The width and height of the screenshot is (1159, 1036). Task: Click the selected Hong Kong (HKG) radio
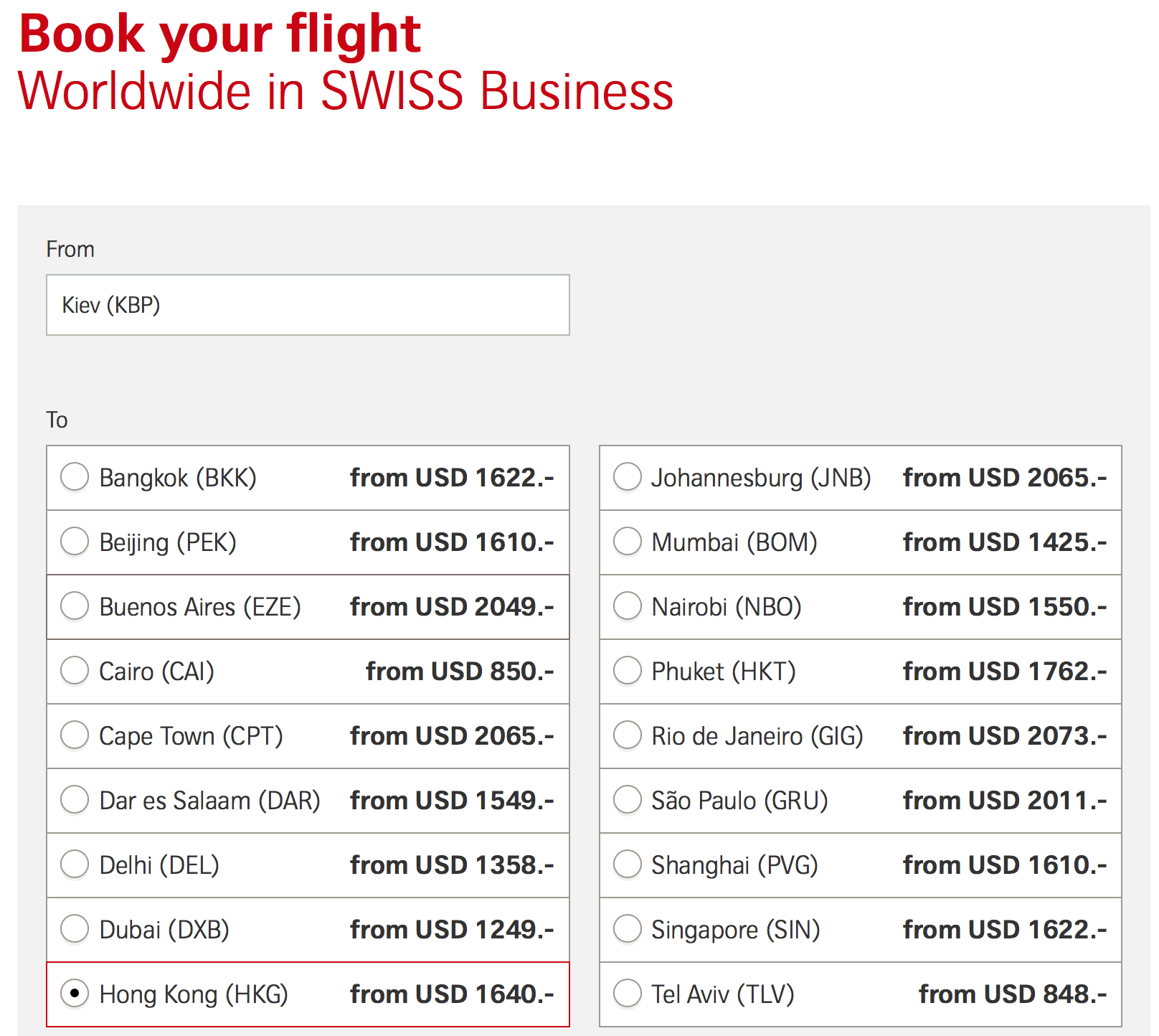(x=75, y=994)
